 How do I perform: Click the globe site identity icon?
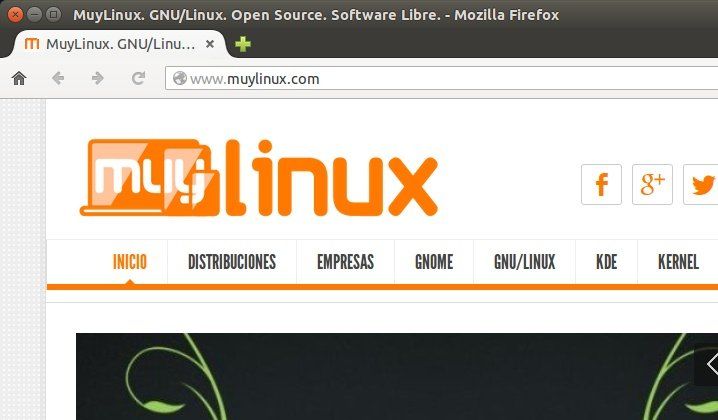(180, 78)
